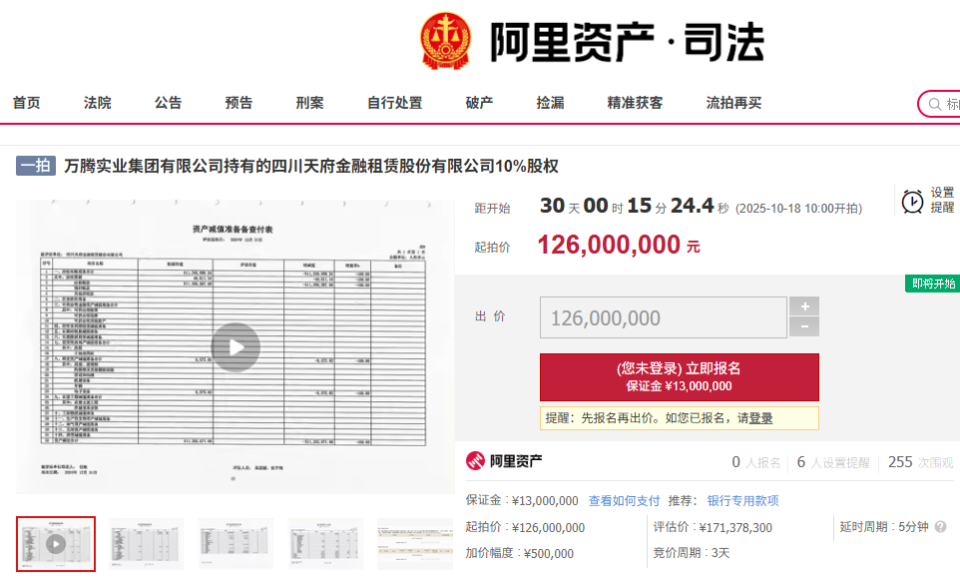The width and height of the screenshot is (960, 582).
Task: Click the 阿里资产 red logo icon
Action: (x=475, y=461)
